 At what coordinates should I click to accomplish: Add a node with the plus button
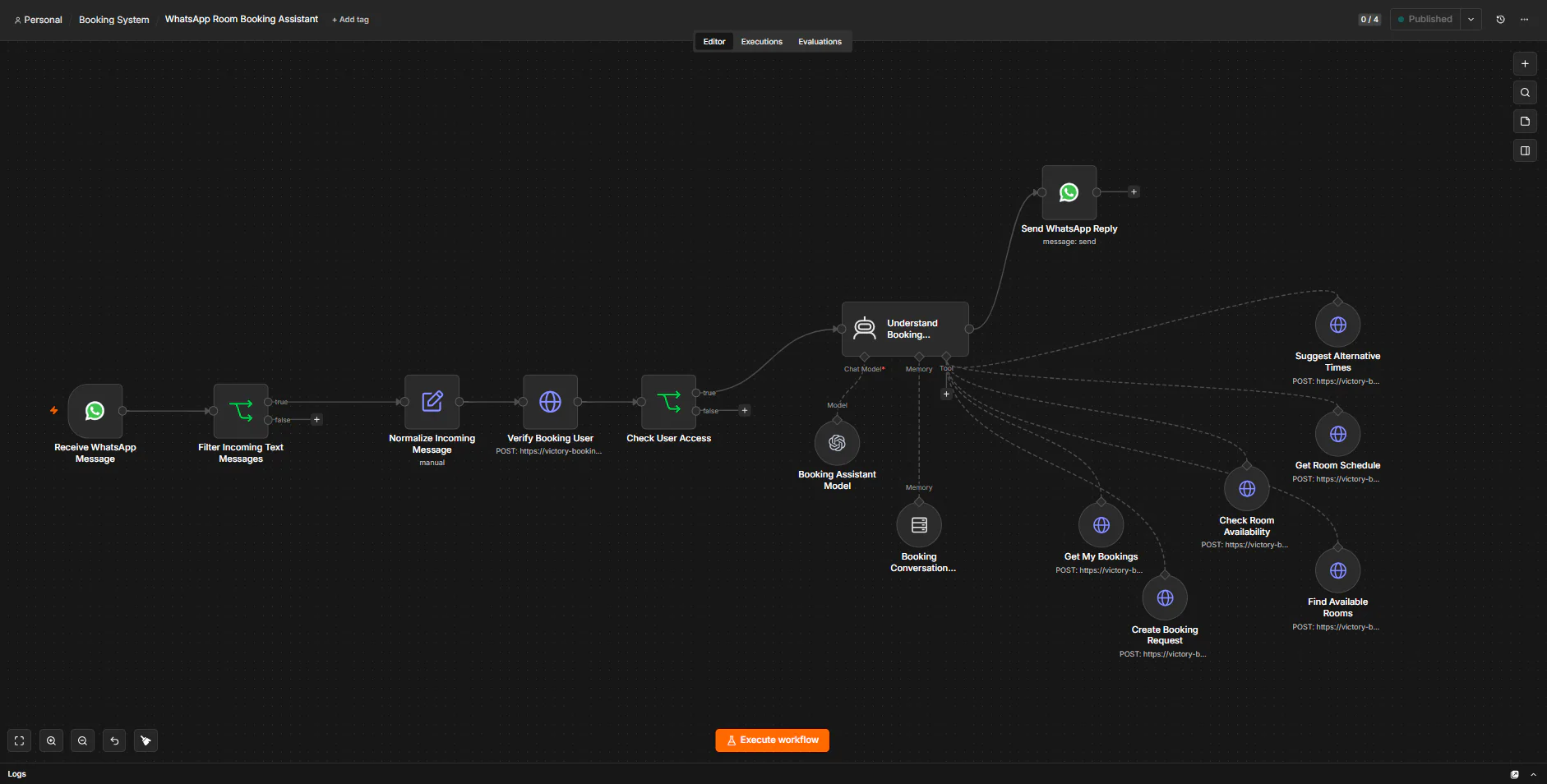1525,63
